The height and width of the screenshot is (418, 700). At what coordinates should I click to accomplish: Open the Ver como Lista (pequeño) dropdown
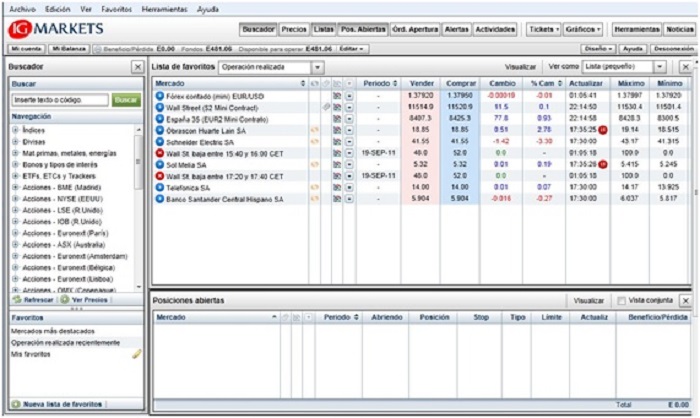click(x=660, y=67)
